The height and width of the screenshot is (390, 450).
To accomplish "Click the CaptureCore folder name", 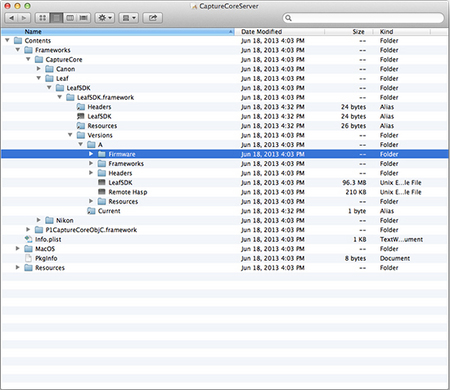I will coord(64,59).
